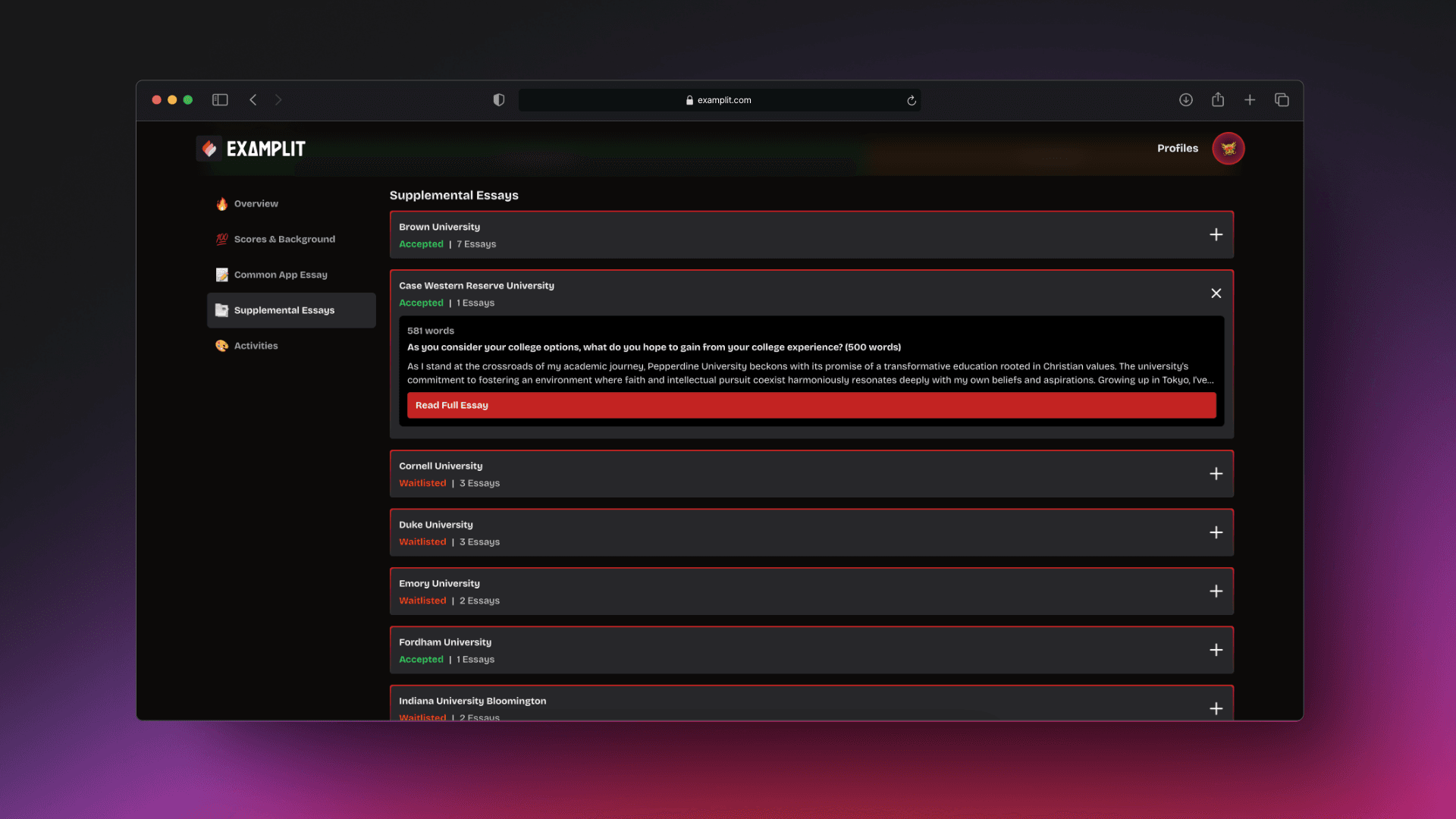Click the Read Full Essay button
Viewport: 1456px width, 819px height.
[x=811, y=405]
